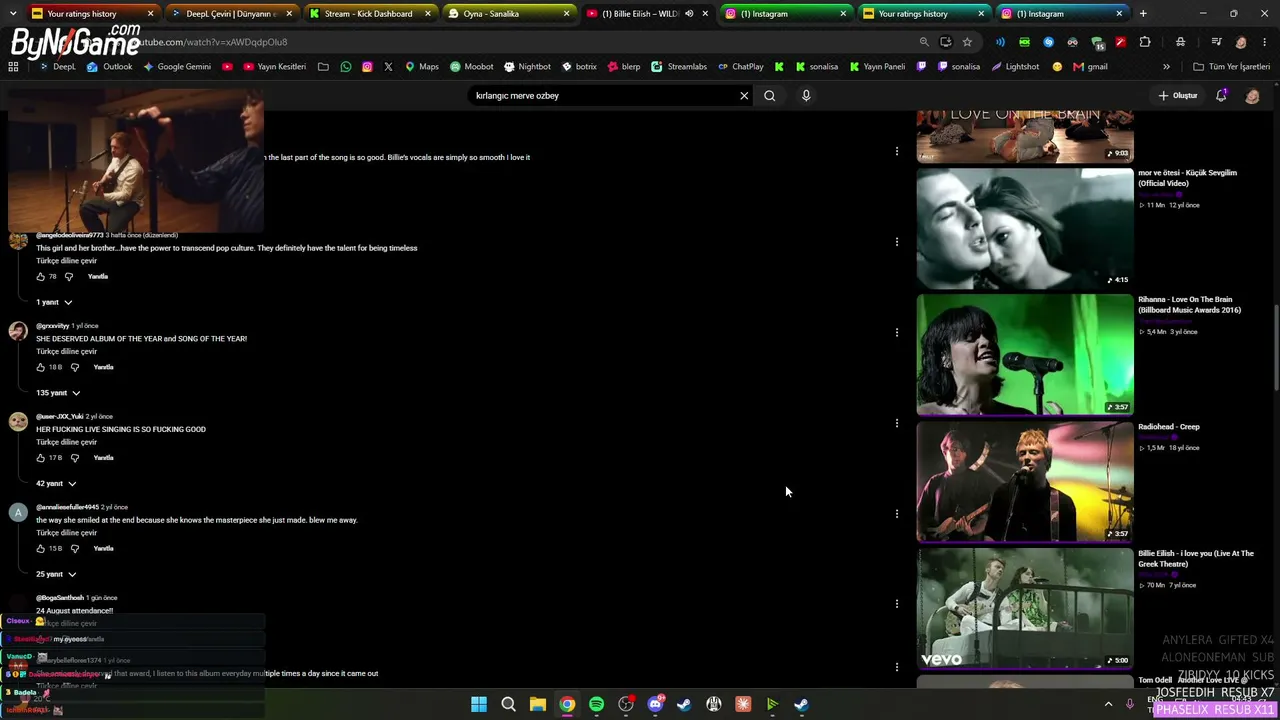
Task: Open taskbar search
Action: [x=508, y=705]
